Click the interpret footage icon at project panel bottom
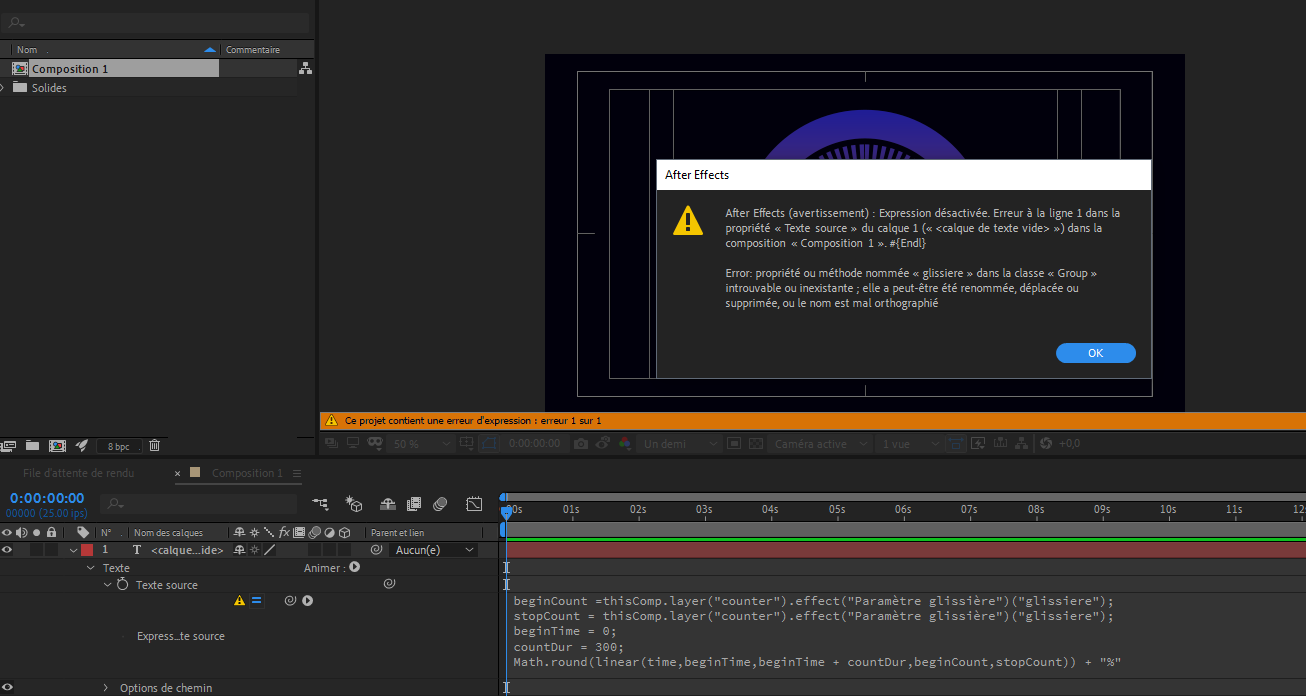This screenshot has height=696, width=1306. (x=9, y=445)
